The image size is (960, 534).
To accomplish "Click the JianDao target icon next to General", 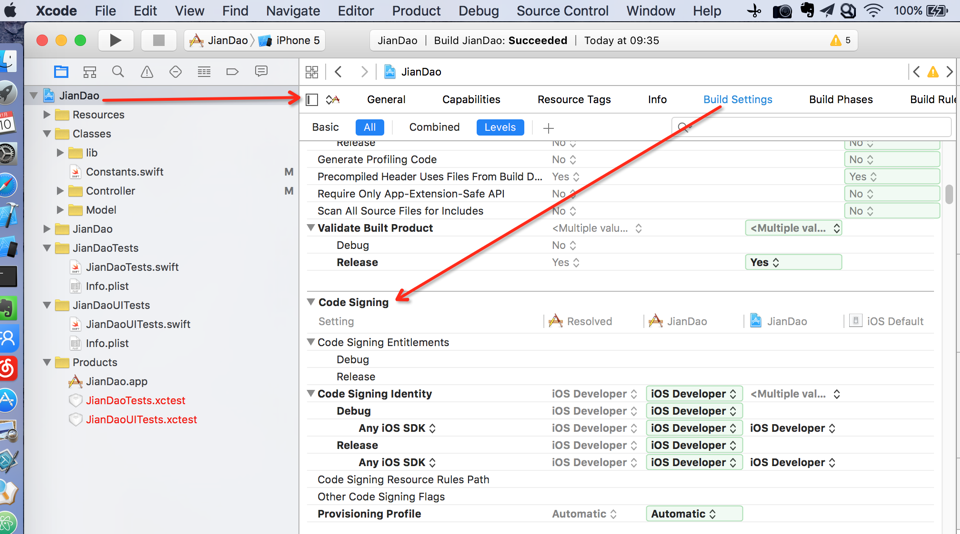I will pos(332,99).
